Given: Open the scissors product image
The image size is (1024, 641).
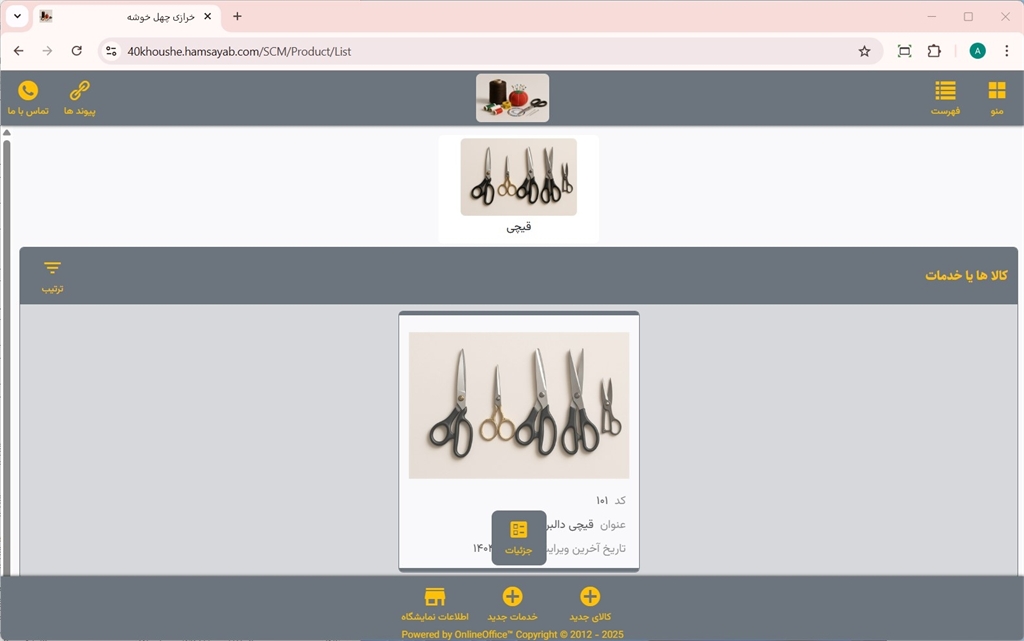Looking at the screenshot, I should coord(518,405).
